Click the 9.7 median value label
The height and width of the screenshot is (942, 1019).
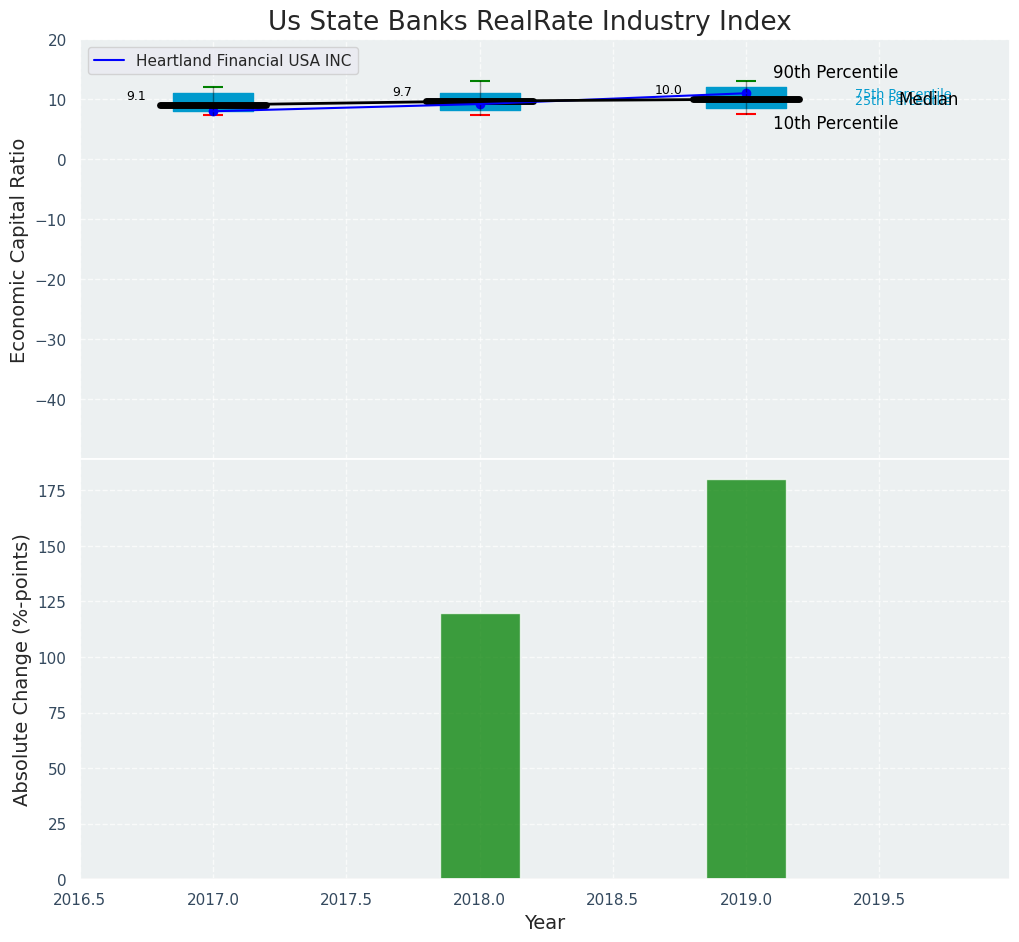(x=402, y=92)
